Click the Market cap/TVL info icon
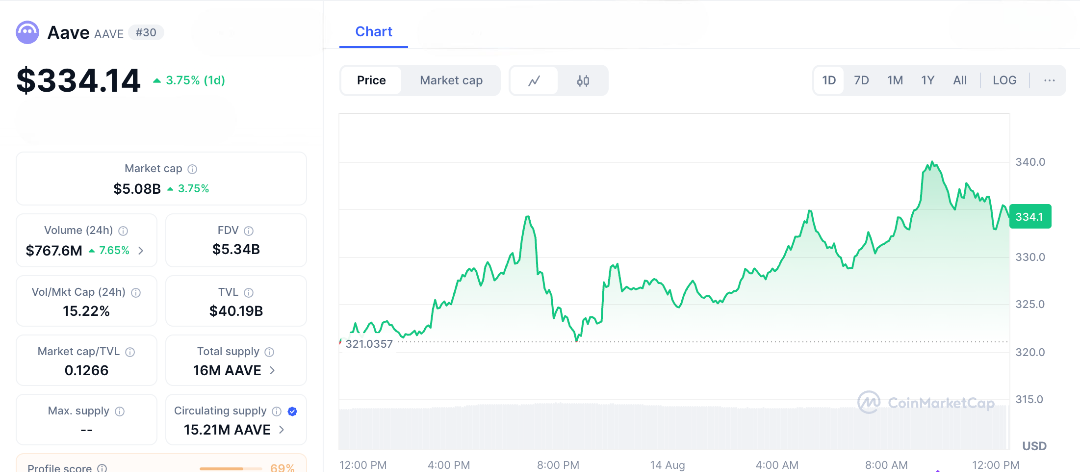1080x472 pixels. point(130,352)
